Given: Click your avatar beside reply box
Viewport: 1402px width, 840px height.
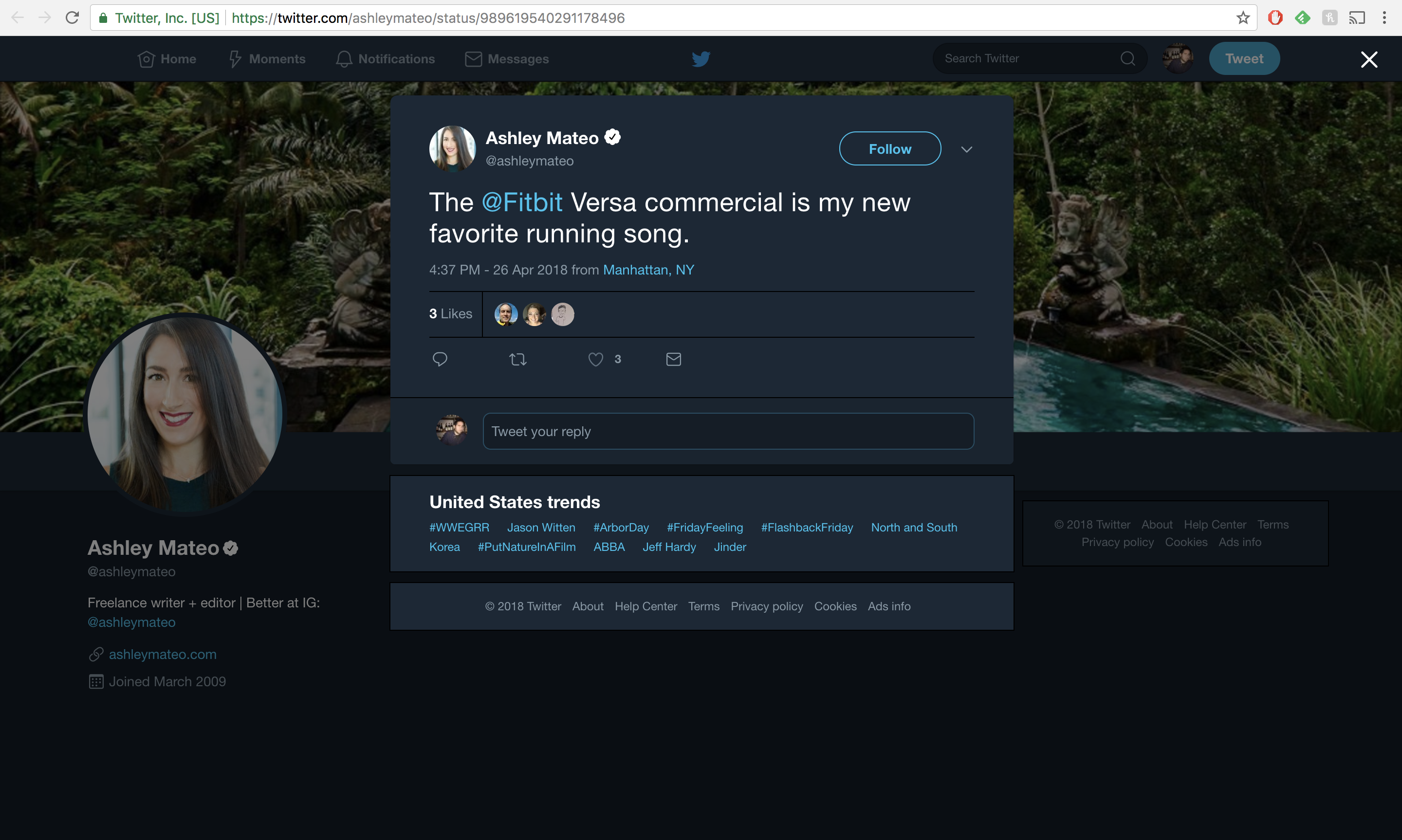Looking at the screenshot, I should [x=451, y=431].
